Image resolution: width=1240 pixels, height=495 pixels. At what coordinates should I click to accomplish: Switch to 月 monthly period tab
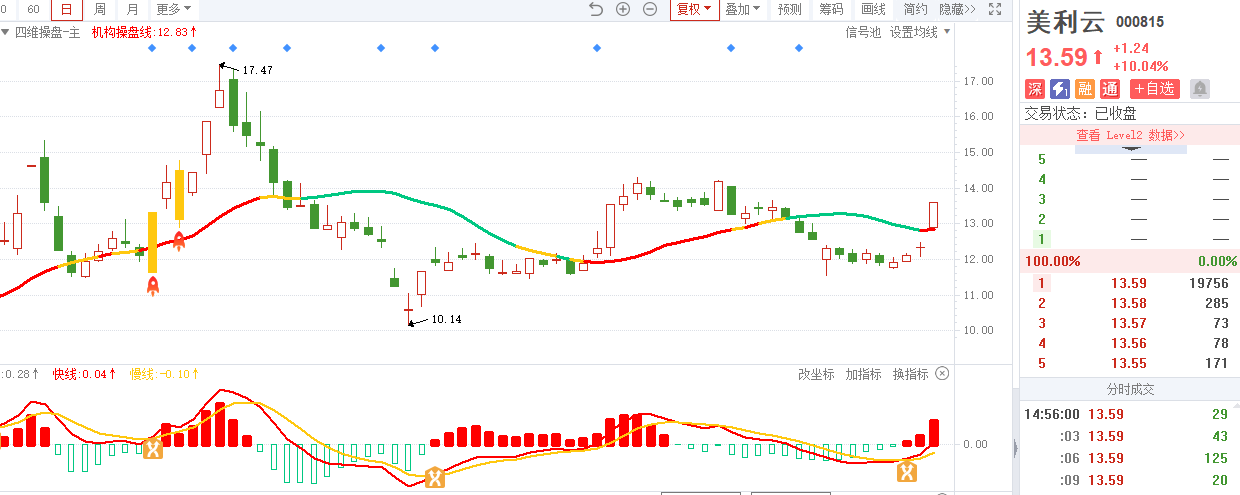133,9
